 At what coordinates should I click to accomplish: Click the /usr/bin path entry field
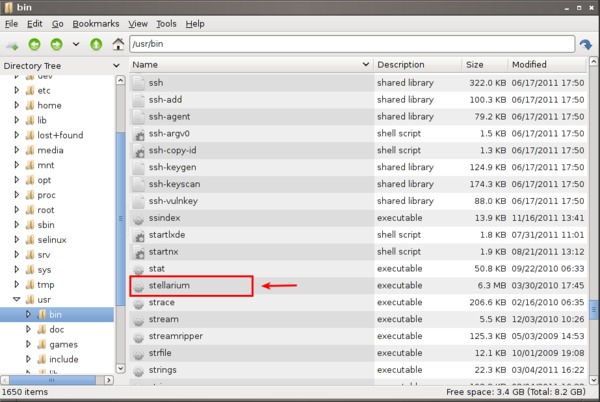(352, 44)
